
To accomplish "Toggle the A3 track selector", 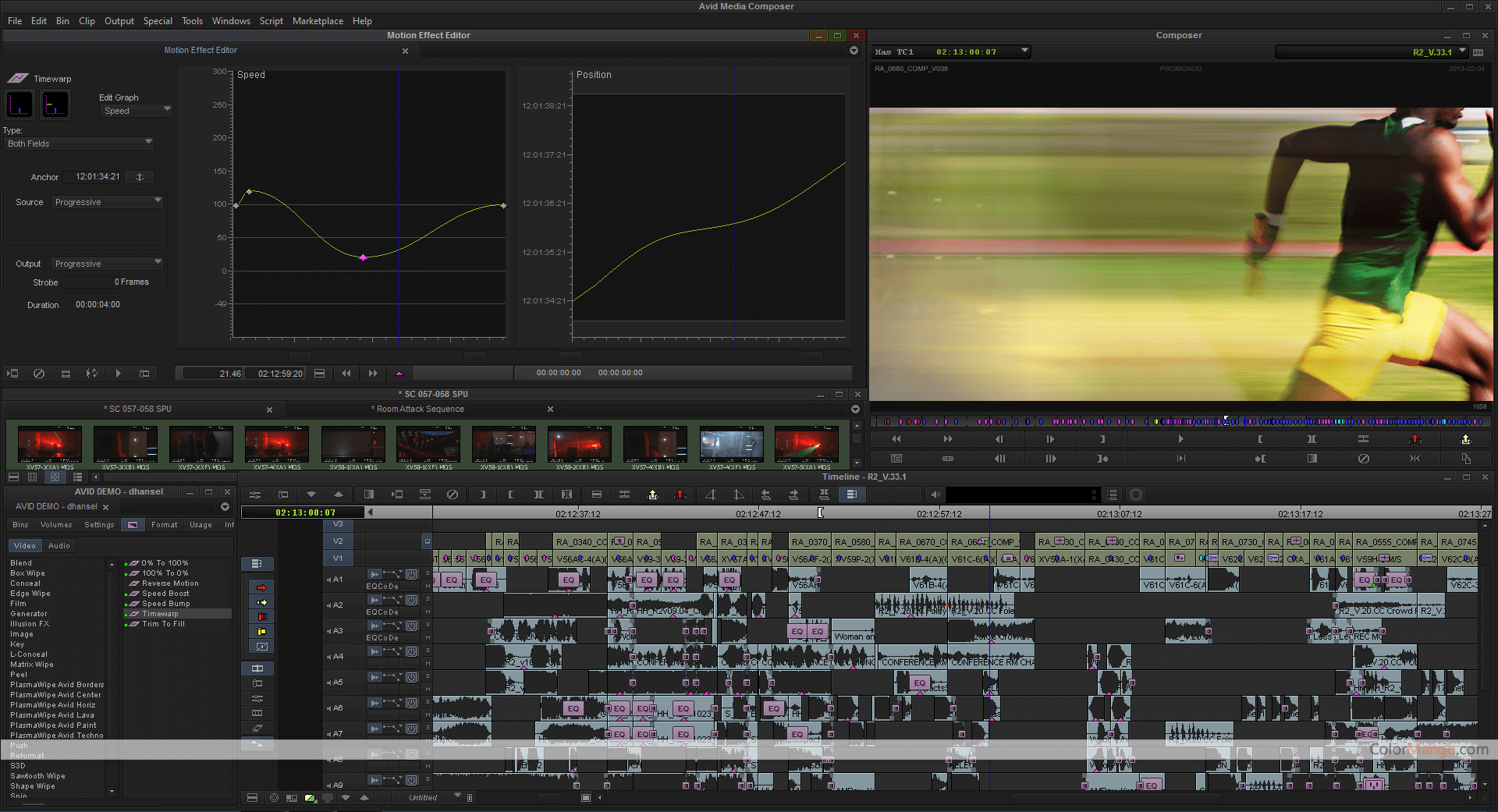I will [x=338, y=631].
